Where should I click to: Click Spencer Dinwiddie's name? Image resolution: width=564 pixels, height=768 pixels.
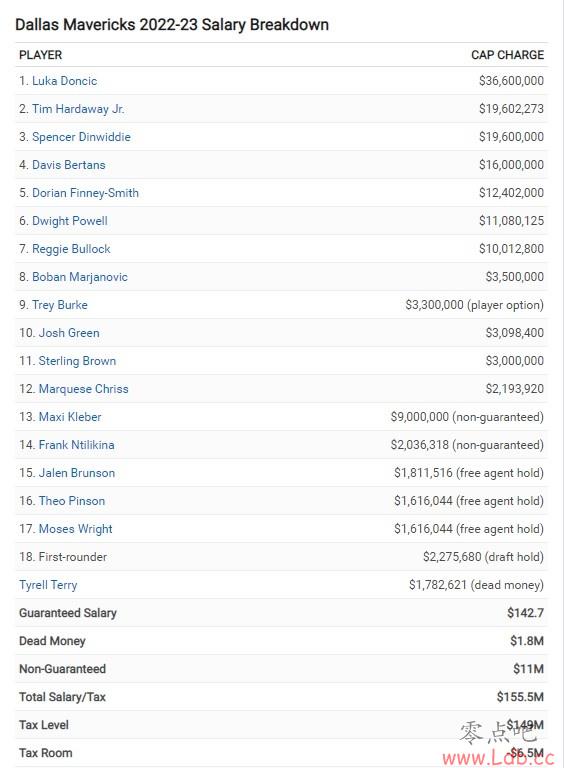81,137
